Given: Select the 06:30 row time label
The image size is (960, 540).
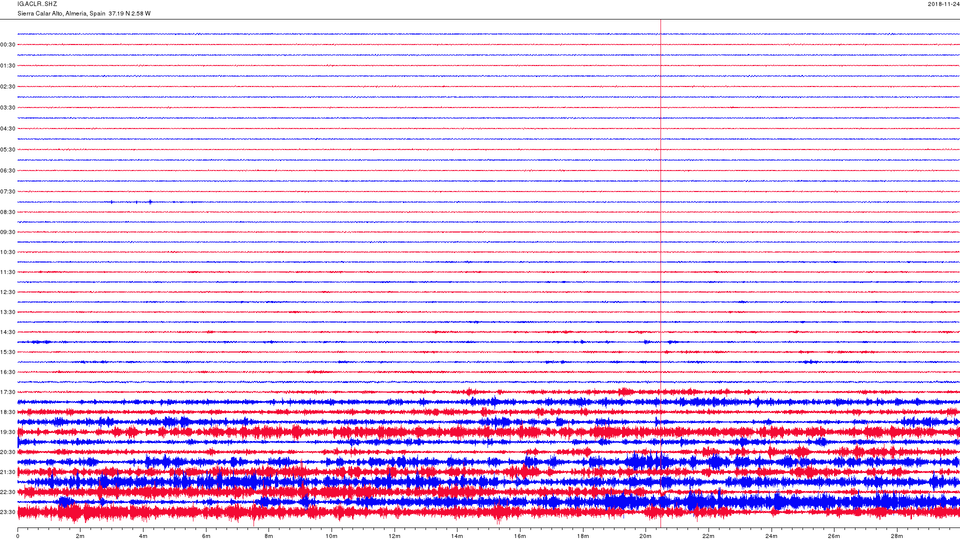Looking at the screenshot, I should click(8, 171).
